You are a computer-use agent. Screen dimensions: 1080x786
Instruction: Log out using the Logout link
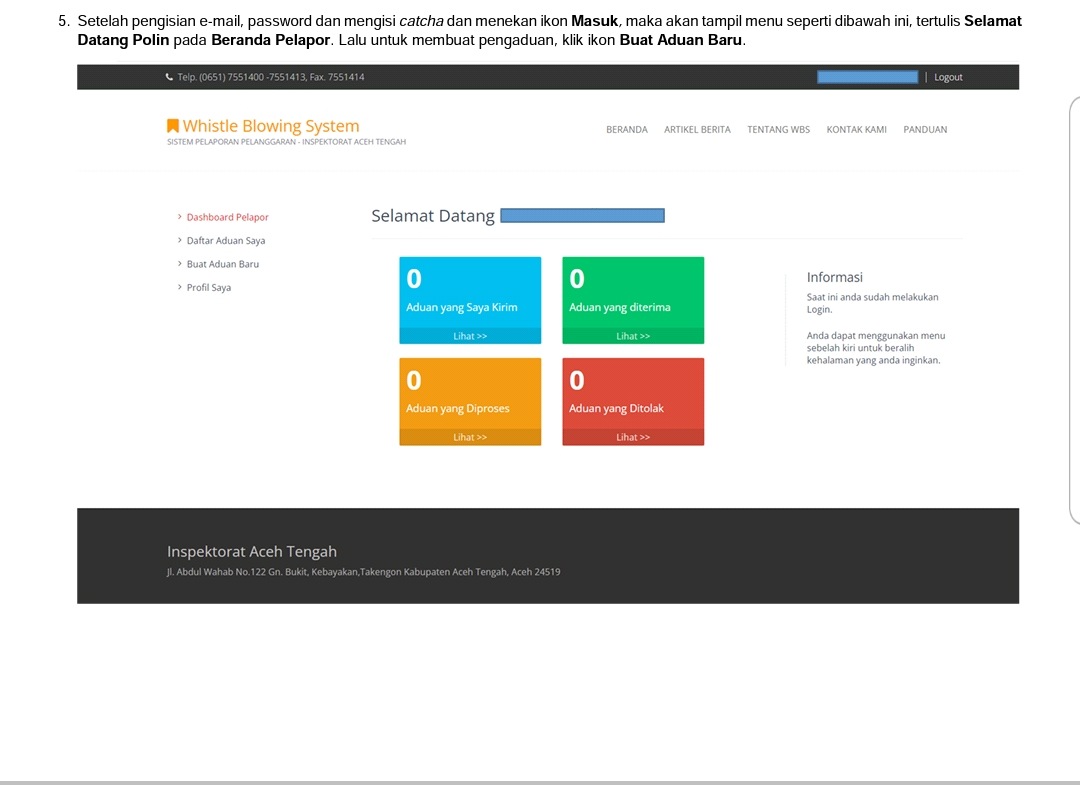pos(948,77)
